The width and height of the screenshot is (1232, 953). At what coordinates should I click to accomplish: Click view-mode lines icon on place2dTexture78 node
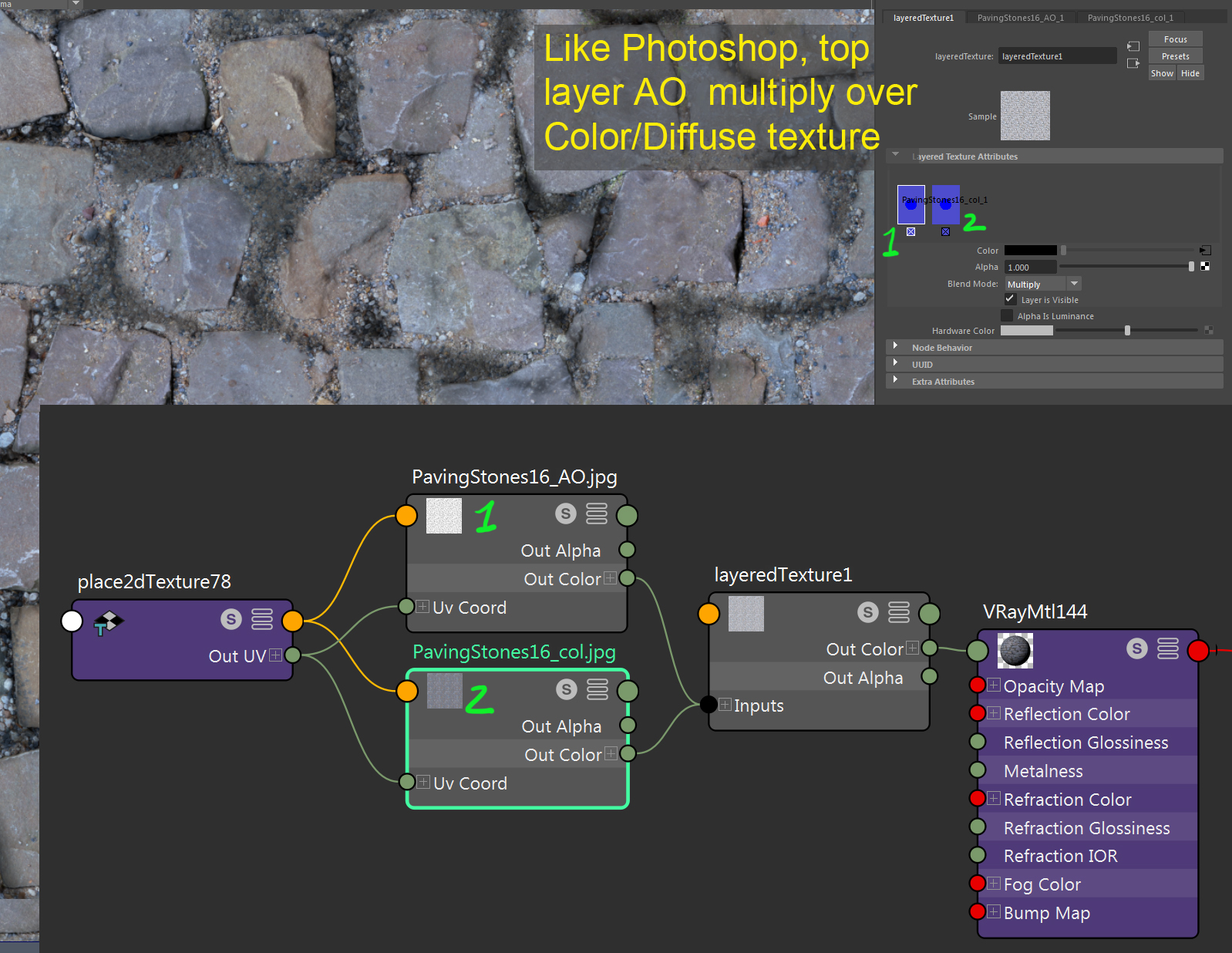coord(262,619)
